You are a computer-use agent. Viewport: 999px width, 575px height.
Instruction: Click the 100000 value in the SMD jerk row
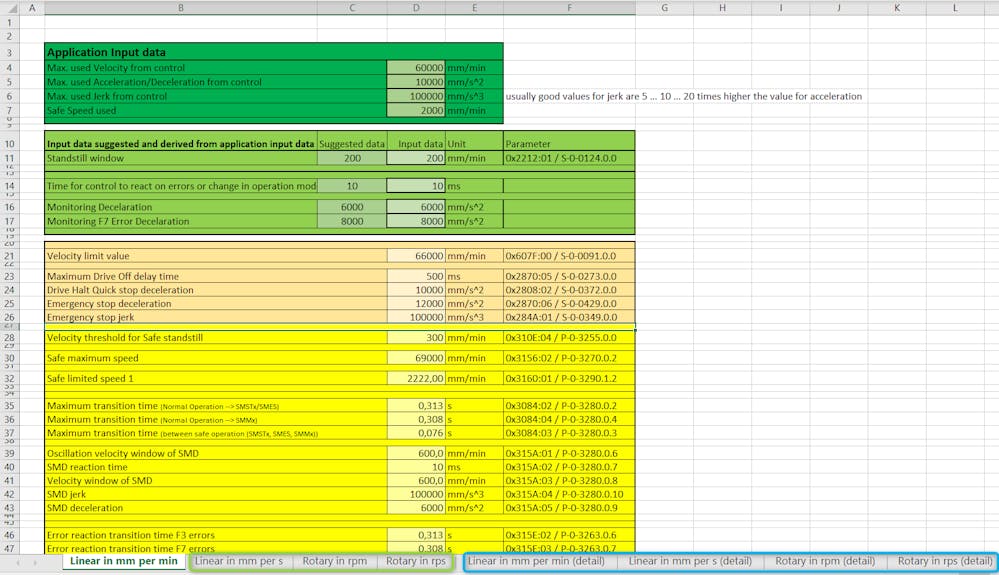tap(416, 494)
